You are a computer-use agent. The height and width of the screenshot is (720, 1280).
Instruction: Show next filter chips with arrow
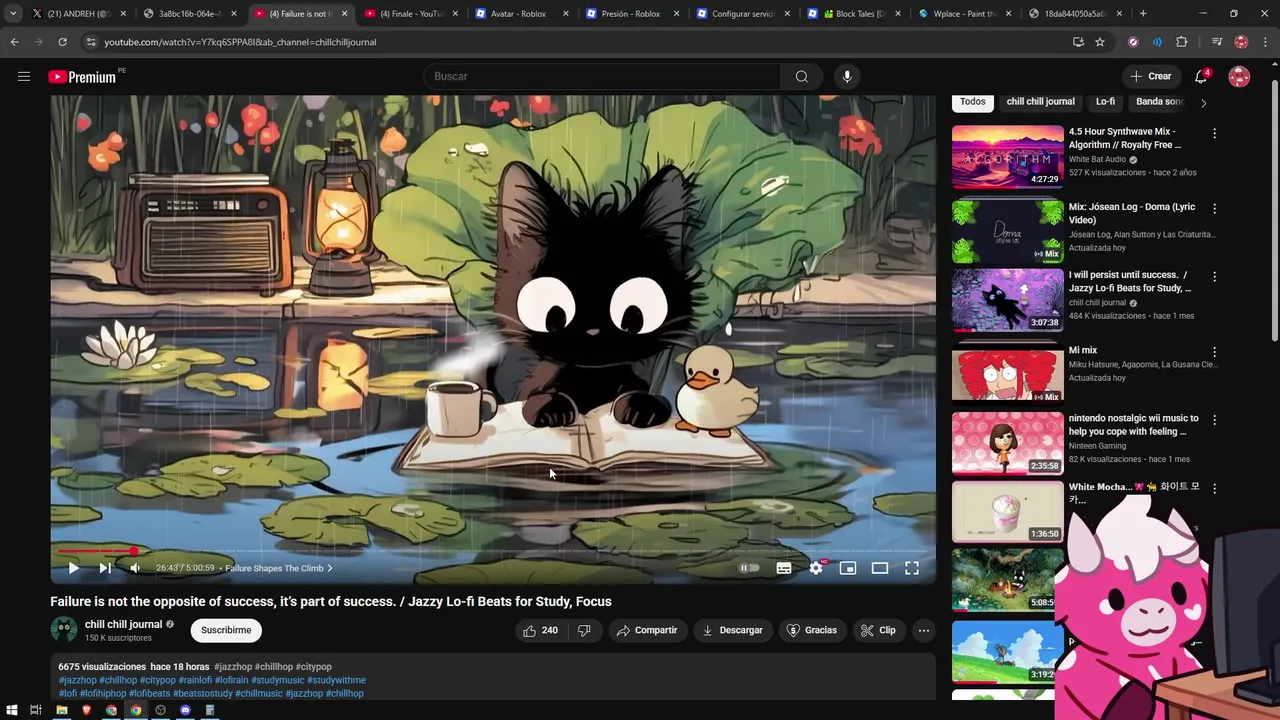tap(1203, 102)
